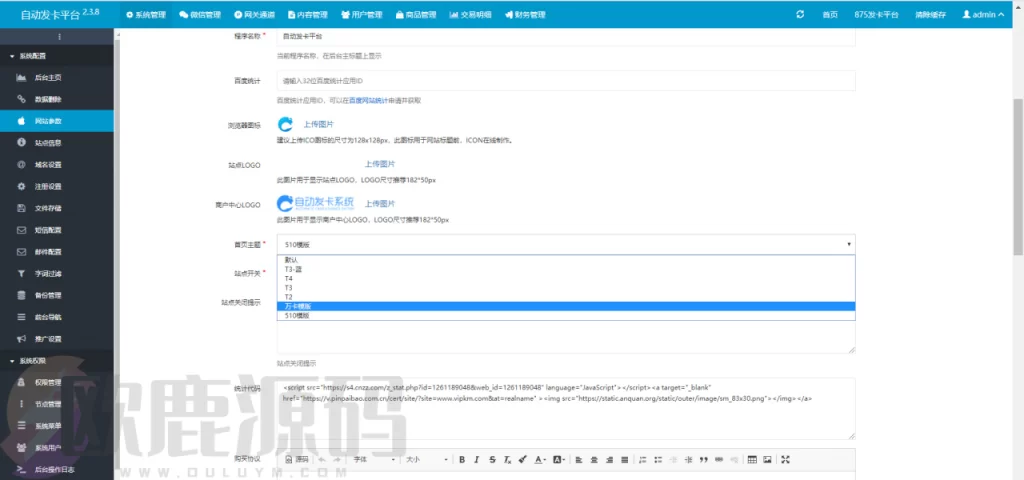Open 注册设置 in sidebar
The width and height of the screenshot is (1024, 480).
pos(57,186)
